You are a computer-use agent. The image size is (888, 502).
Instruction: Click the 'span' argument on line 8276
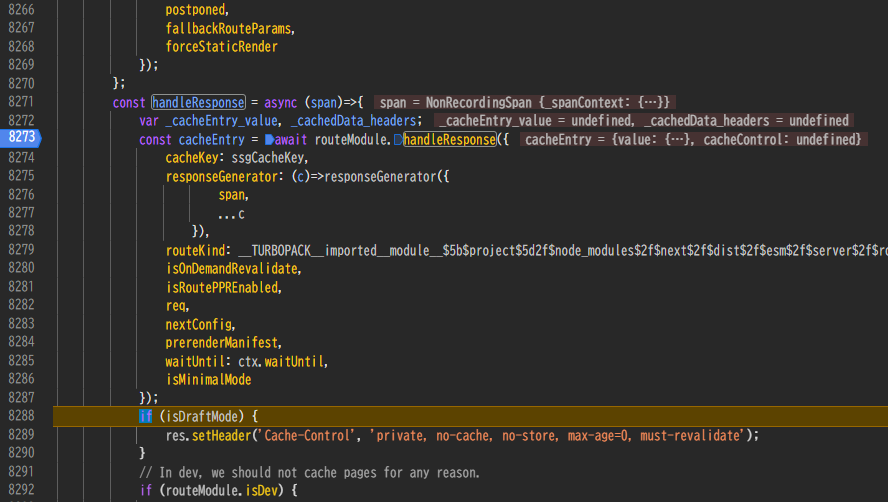click(232, 195)
